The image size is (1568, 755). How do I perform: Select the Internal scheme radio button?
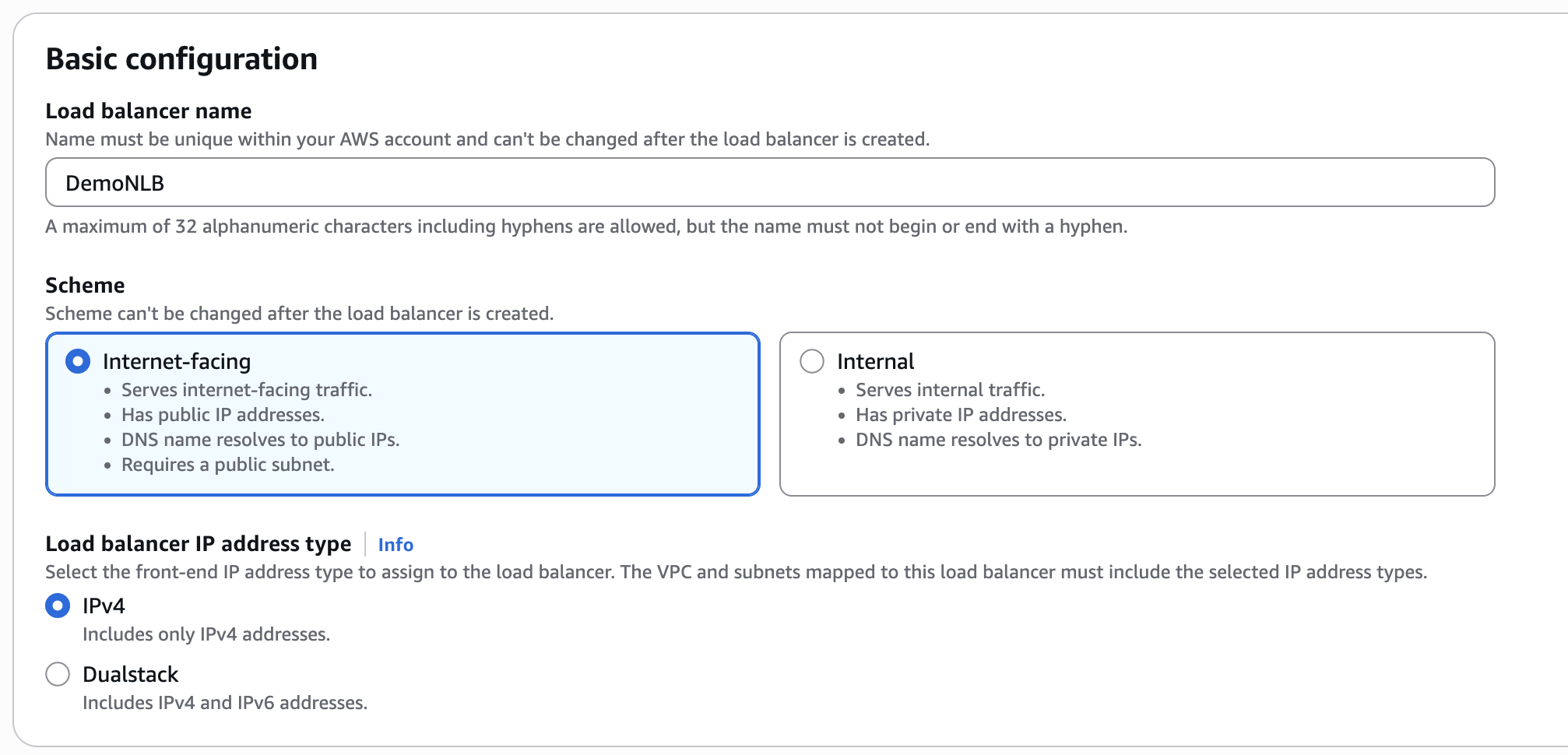[812, 361]
